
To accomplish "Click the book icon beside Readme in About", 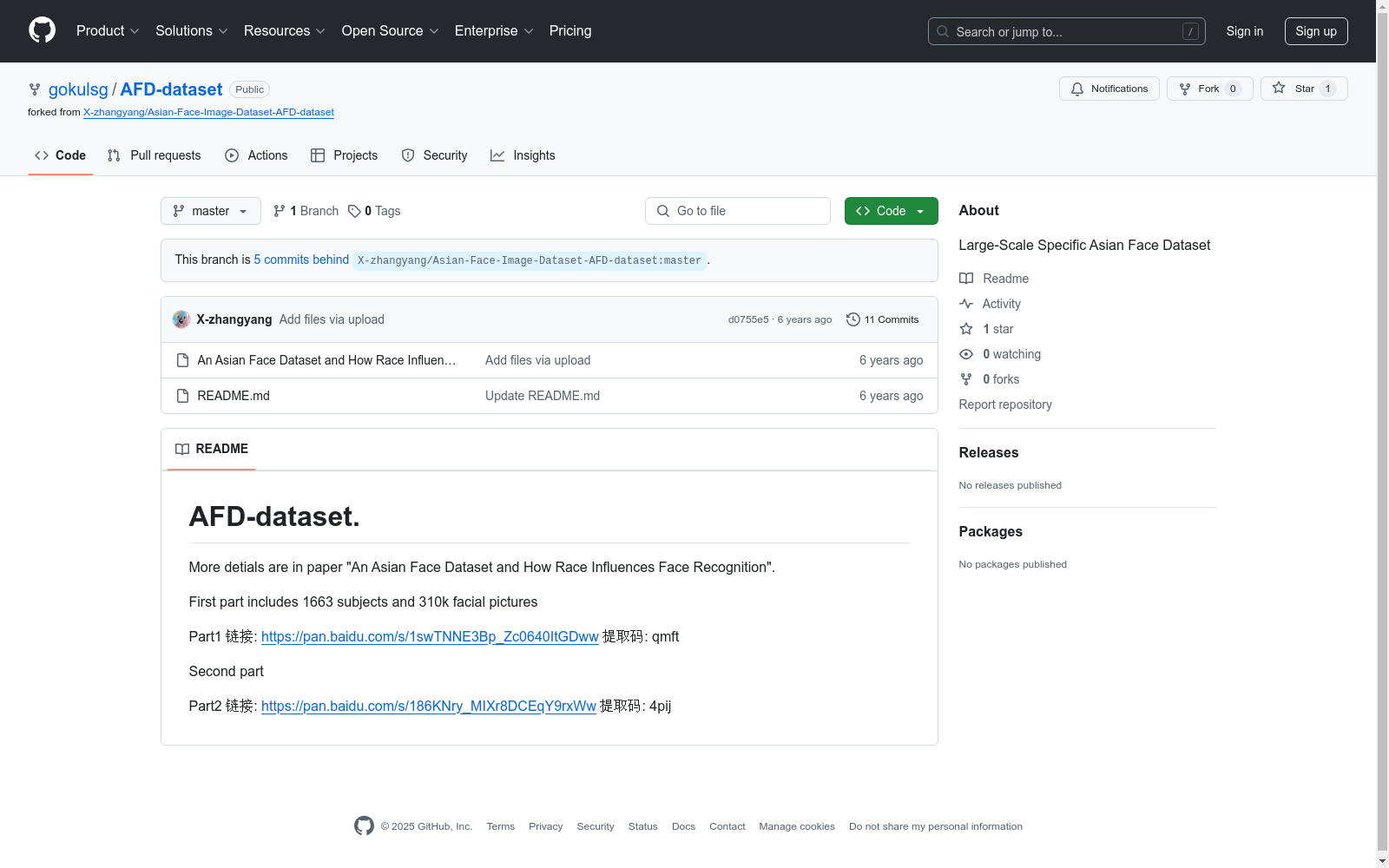I will point(966,279).
